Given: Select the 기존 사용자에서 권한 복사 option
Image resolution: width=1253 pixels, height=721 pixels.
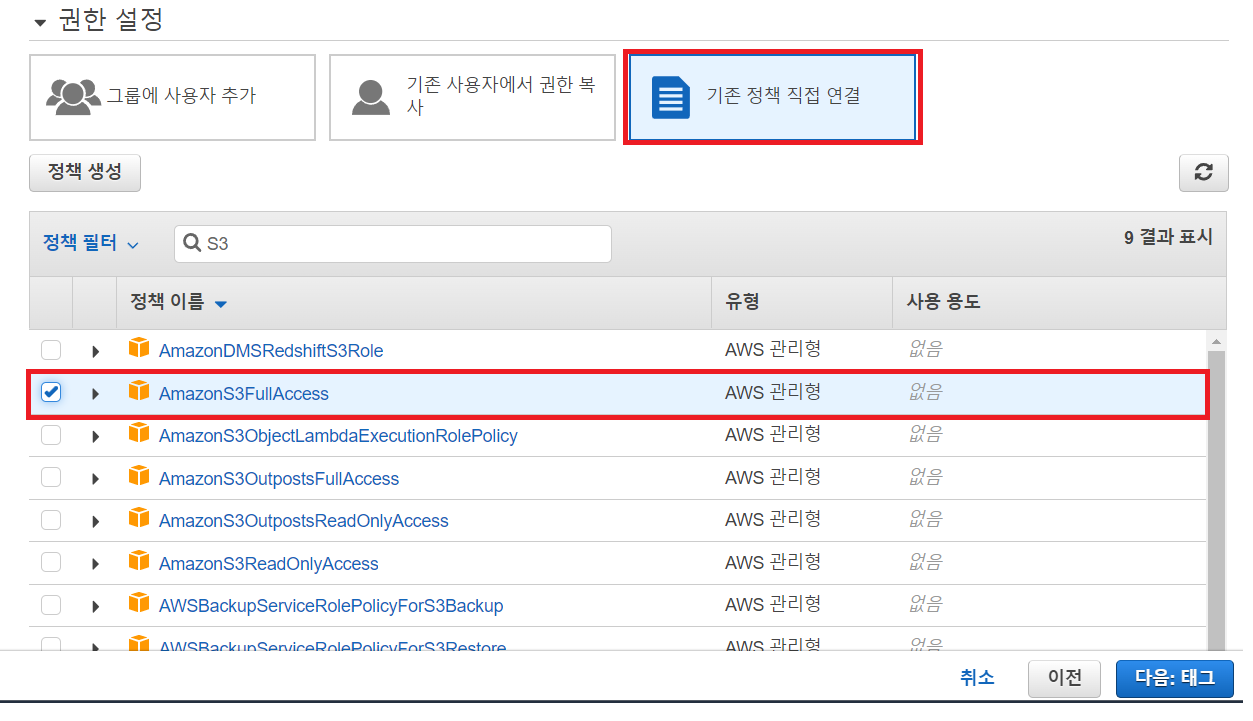Looking at the screenshot, I should click(472, 97).
